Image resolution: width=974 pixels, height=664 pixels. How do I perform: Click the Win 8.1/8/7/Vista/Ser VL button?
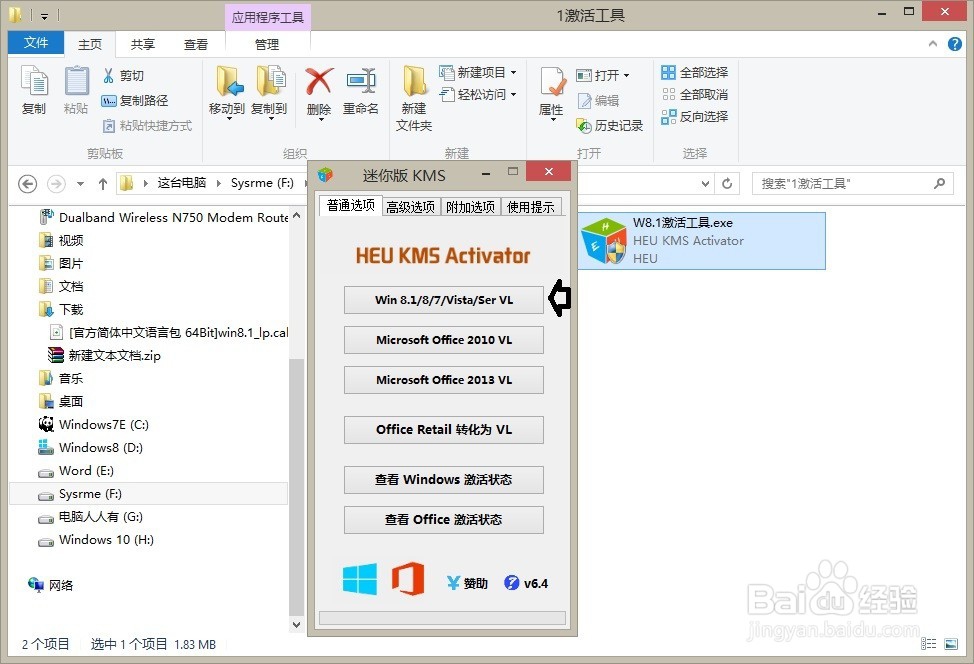[x=444, y=300]
